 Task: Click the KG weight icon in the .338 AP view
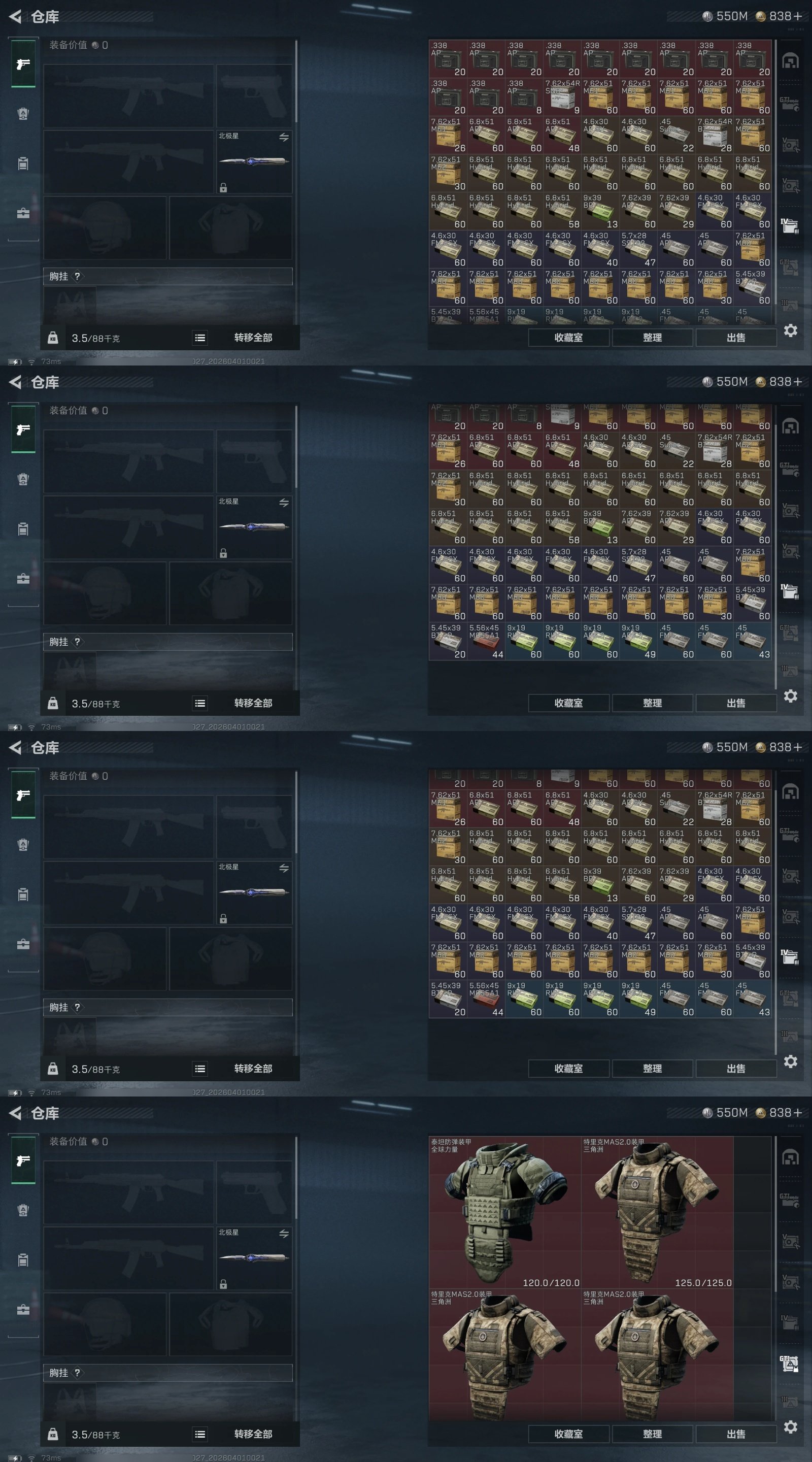(53, 338)
